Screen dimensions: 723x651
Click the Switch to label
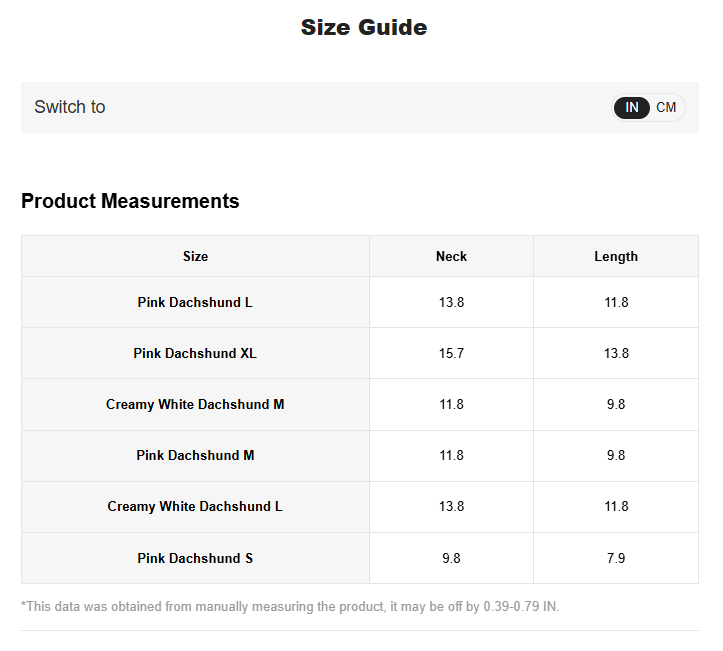(70, 107)
